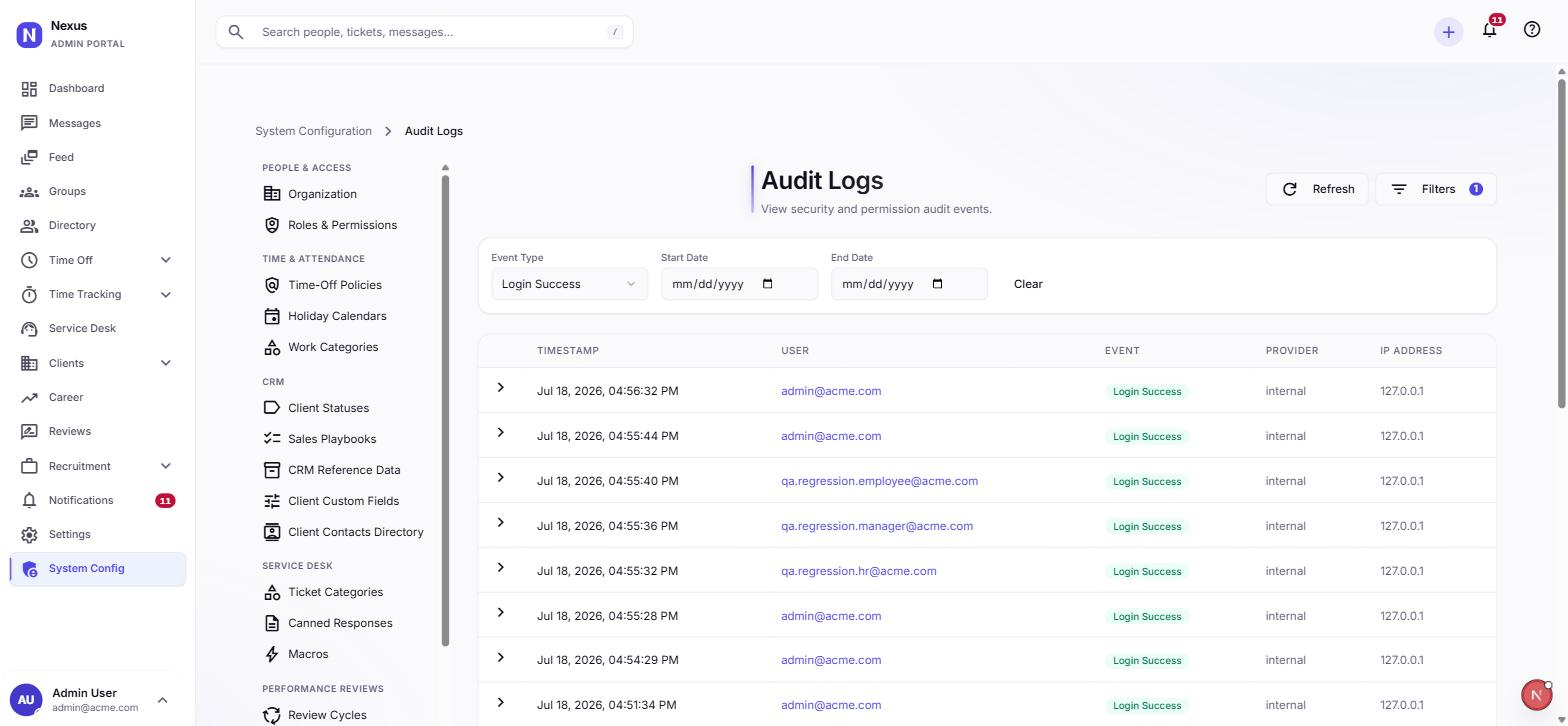Open Review Cycles refresh icon

pos(272,715)
